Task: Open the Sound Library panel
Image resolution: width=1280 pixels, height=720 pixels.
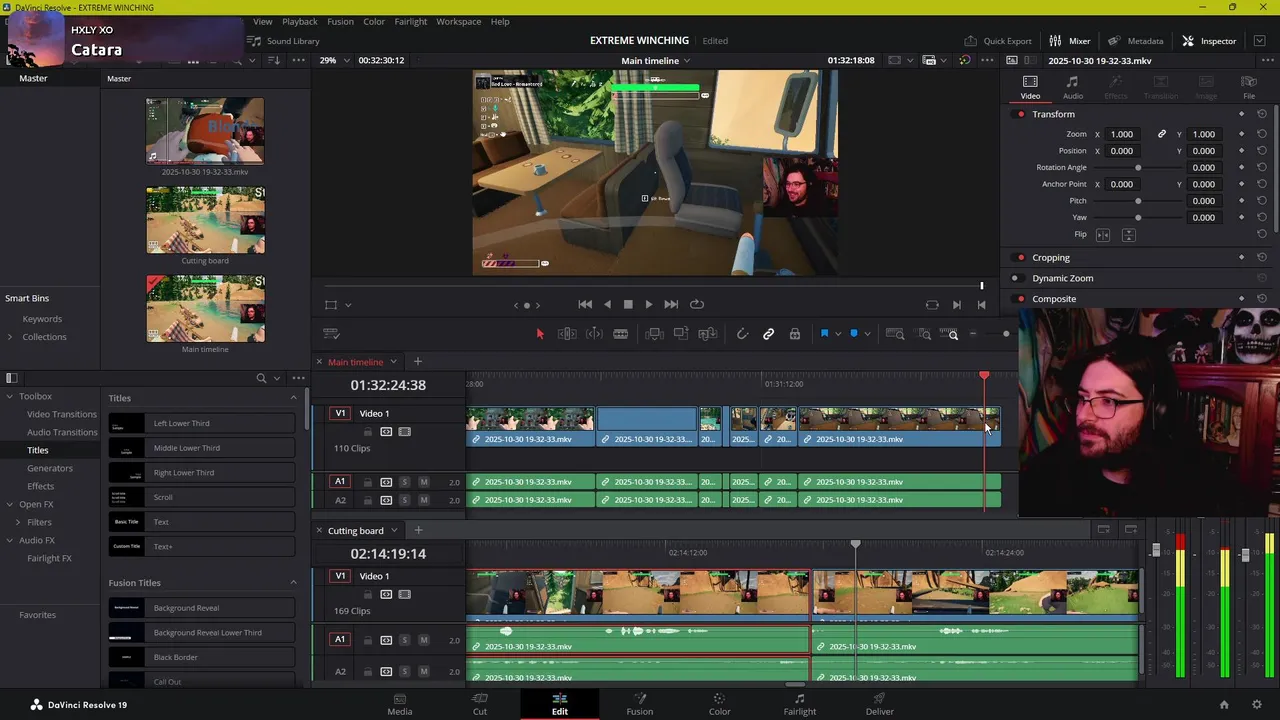Action: [x=284, y=41]
